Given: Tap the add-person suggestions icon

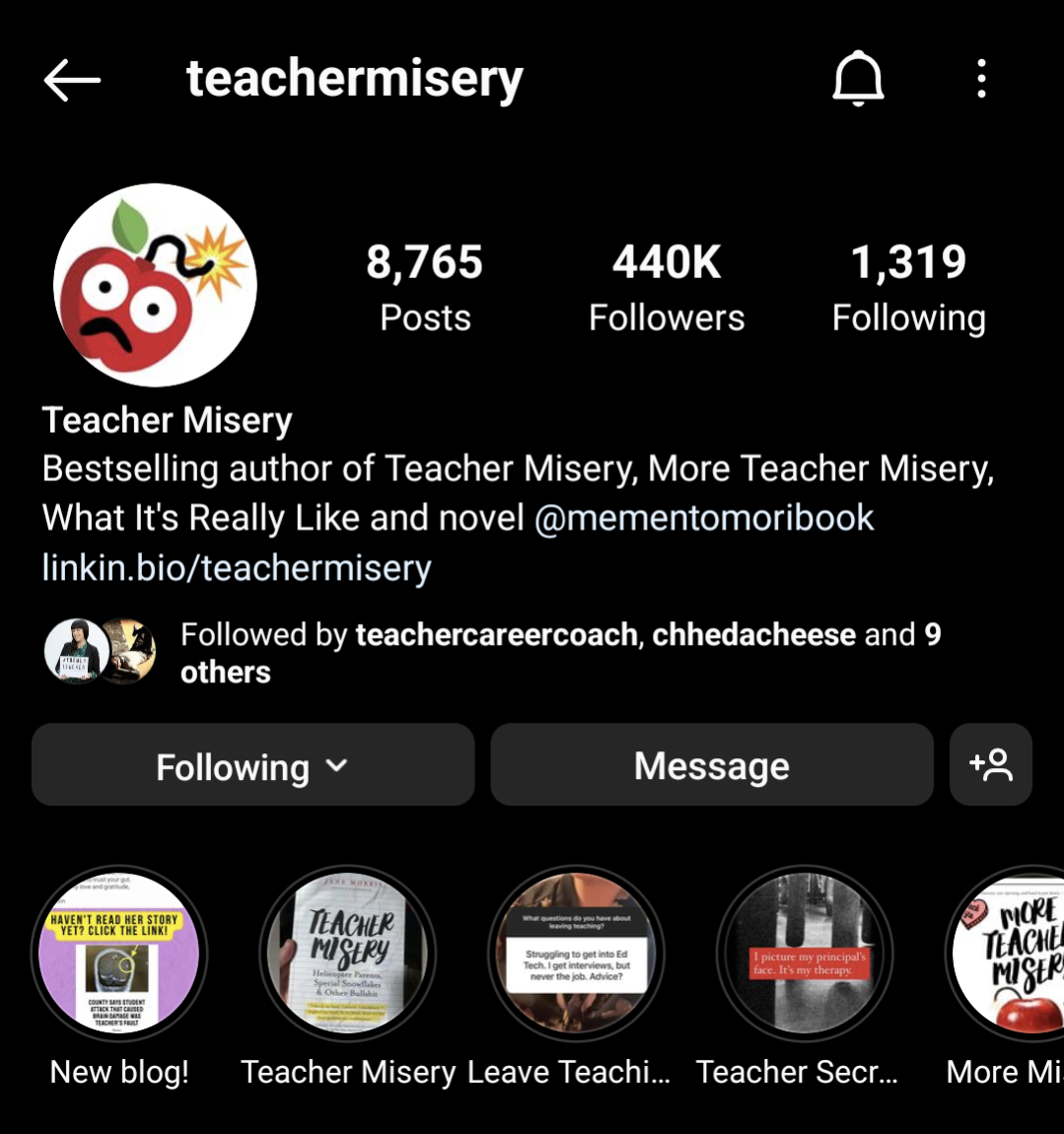Looking at the screenshot, I should coord(990,764).
